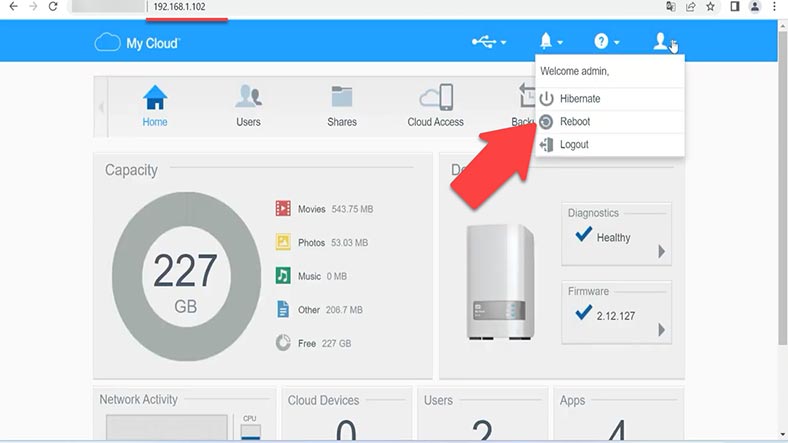The height and width of the screenshot is (443, 788).
Task: Select Logout from user menu
Action: pyautogui.click(x=610, y=145)
